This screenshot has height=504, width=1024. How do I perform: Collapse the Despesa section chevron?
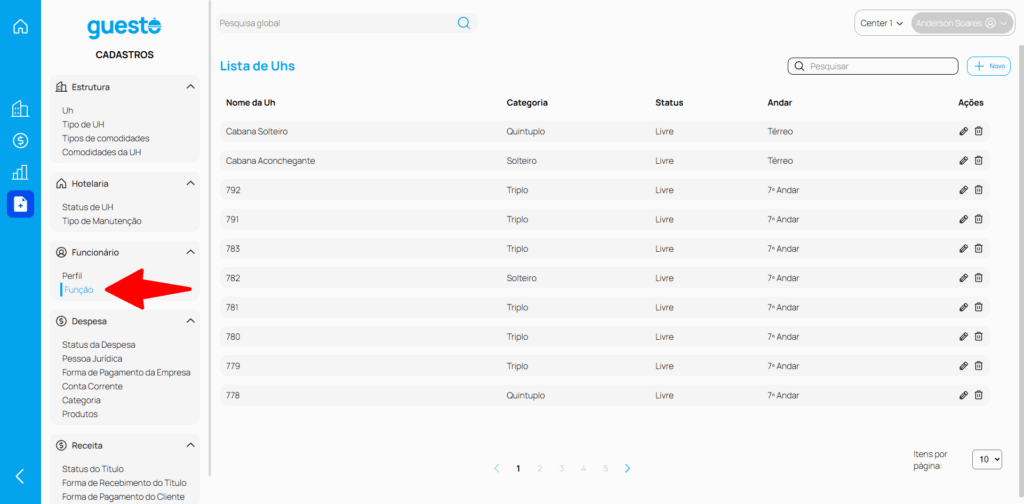pos(190,321)
